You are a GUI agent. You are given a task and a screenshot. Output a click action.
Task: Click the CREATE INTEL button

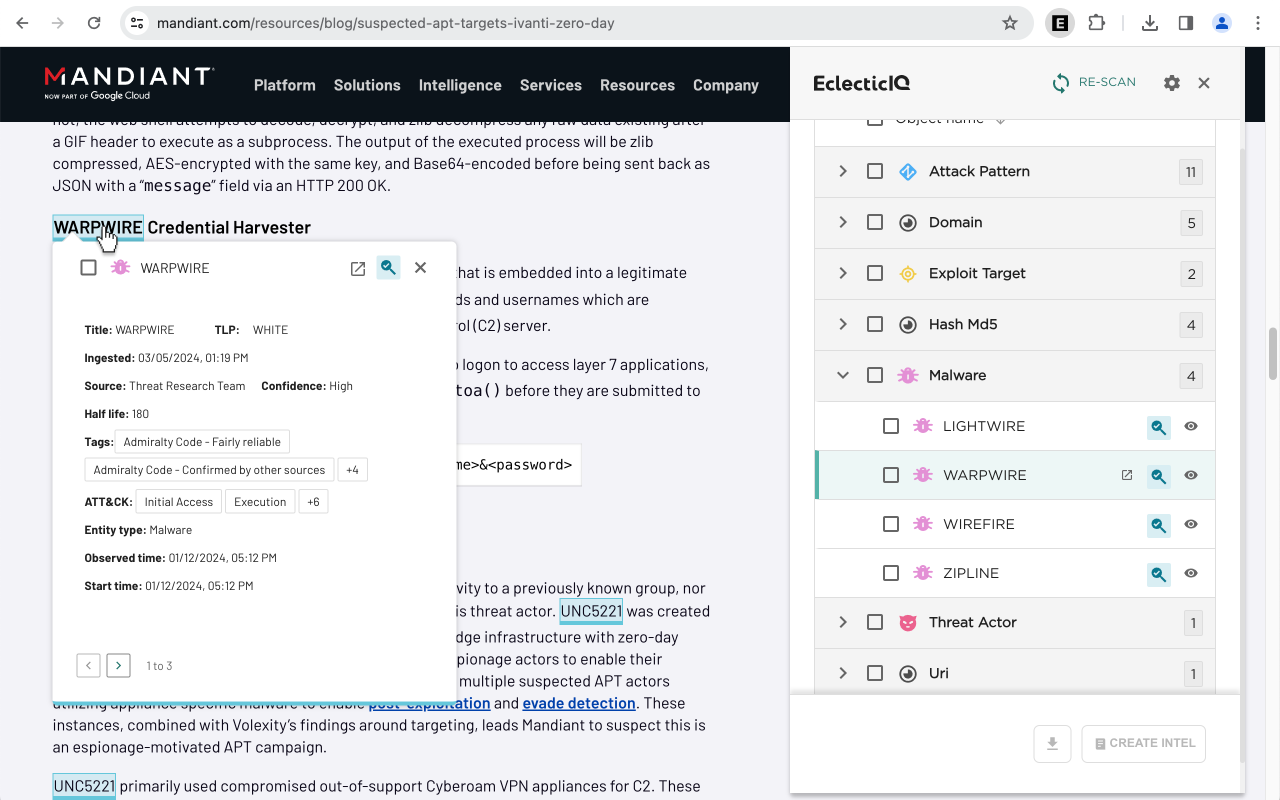pos(1144,744)
